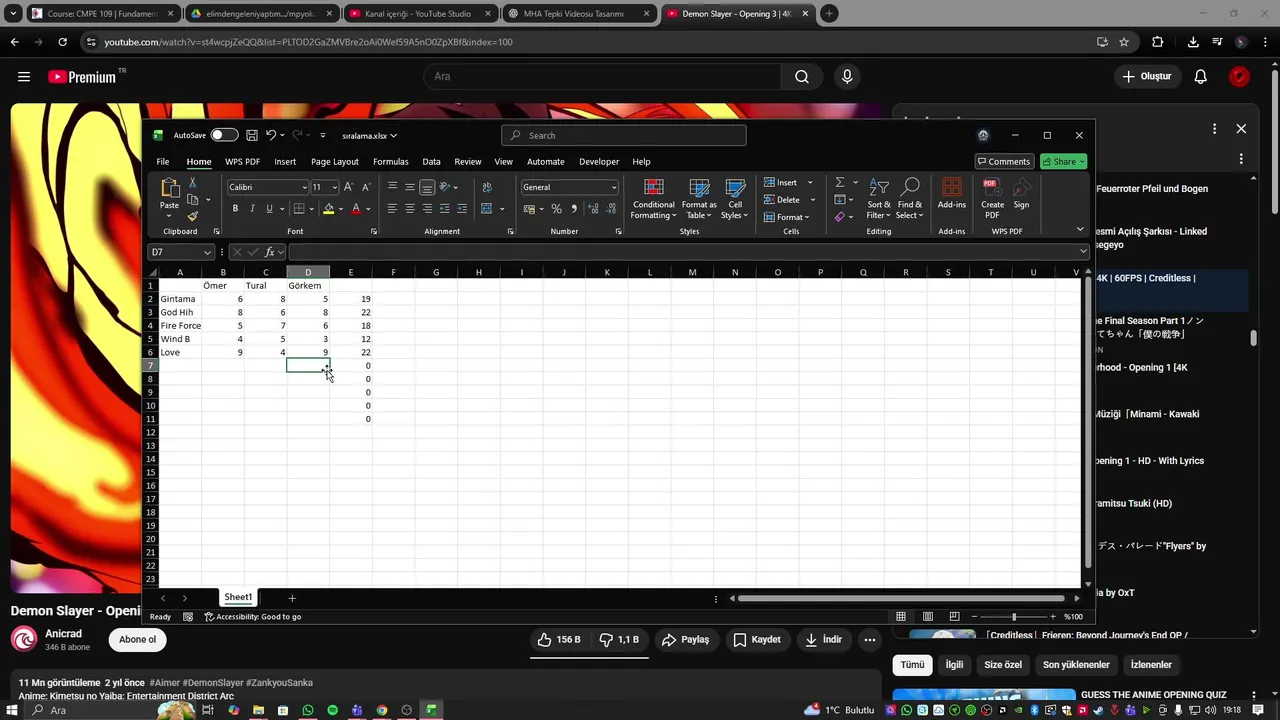Click the Abone ol subscribe button
The width and height of the screenshot is (1280, 720).
138,640
